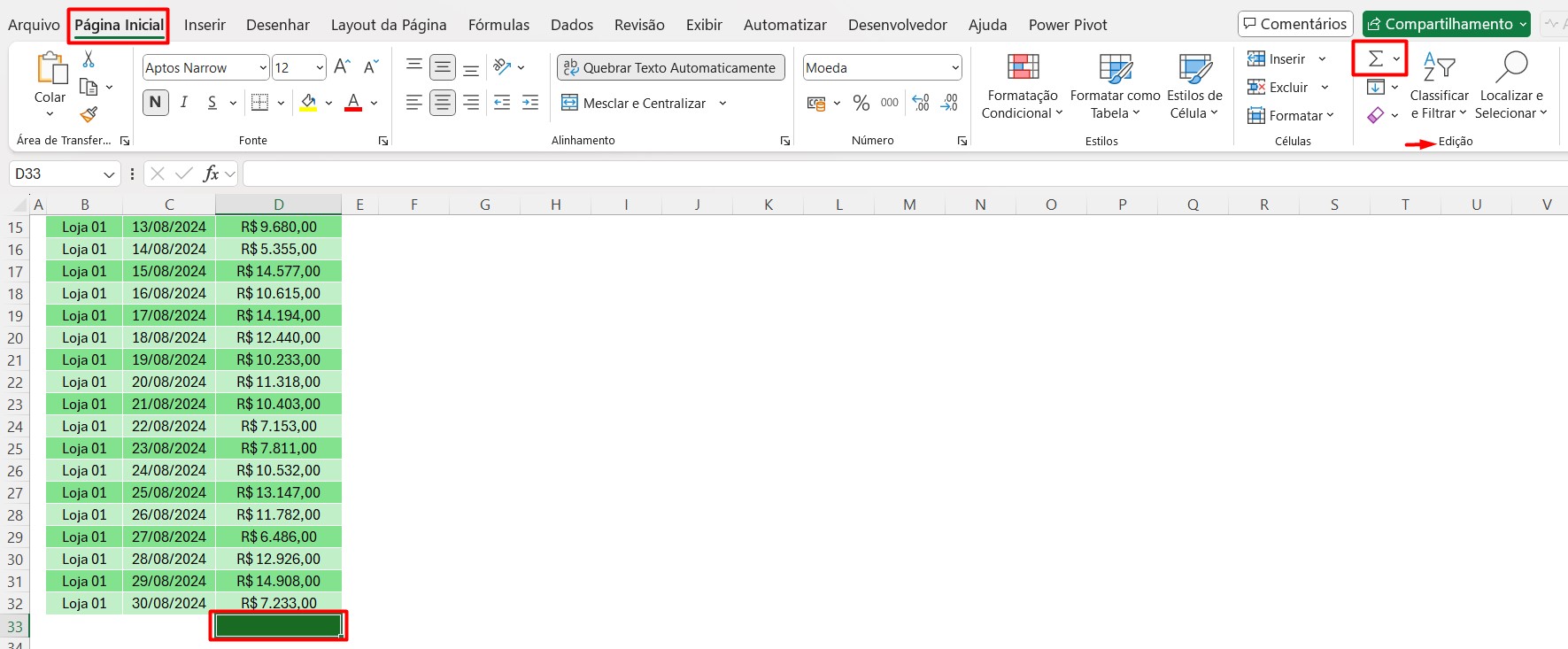Open the Arquivo menu
The height and width of the screenshot is (649, 1568).
[34, 25]
